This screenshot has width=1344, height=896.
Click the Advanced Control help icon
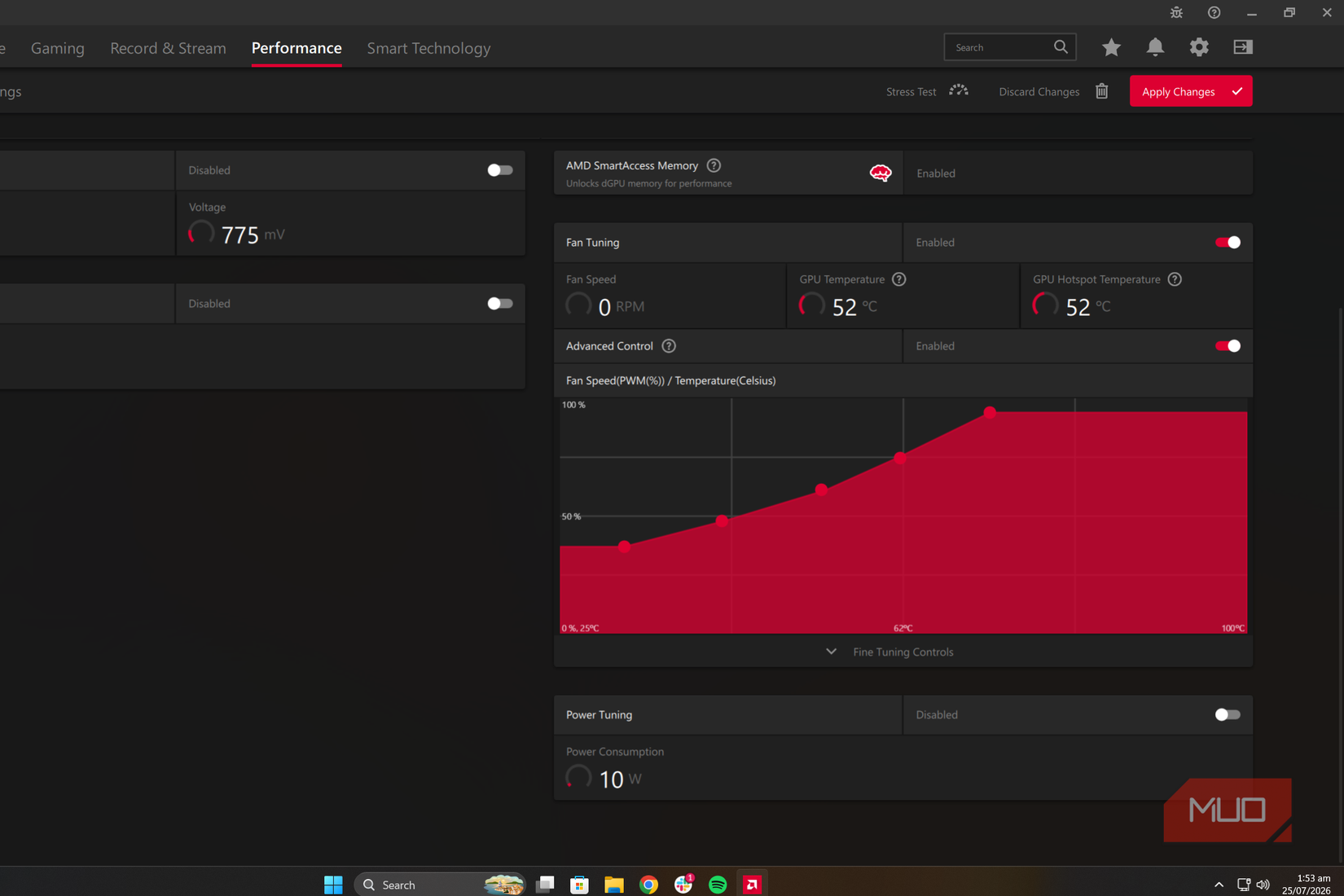click(669, 346)
